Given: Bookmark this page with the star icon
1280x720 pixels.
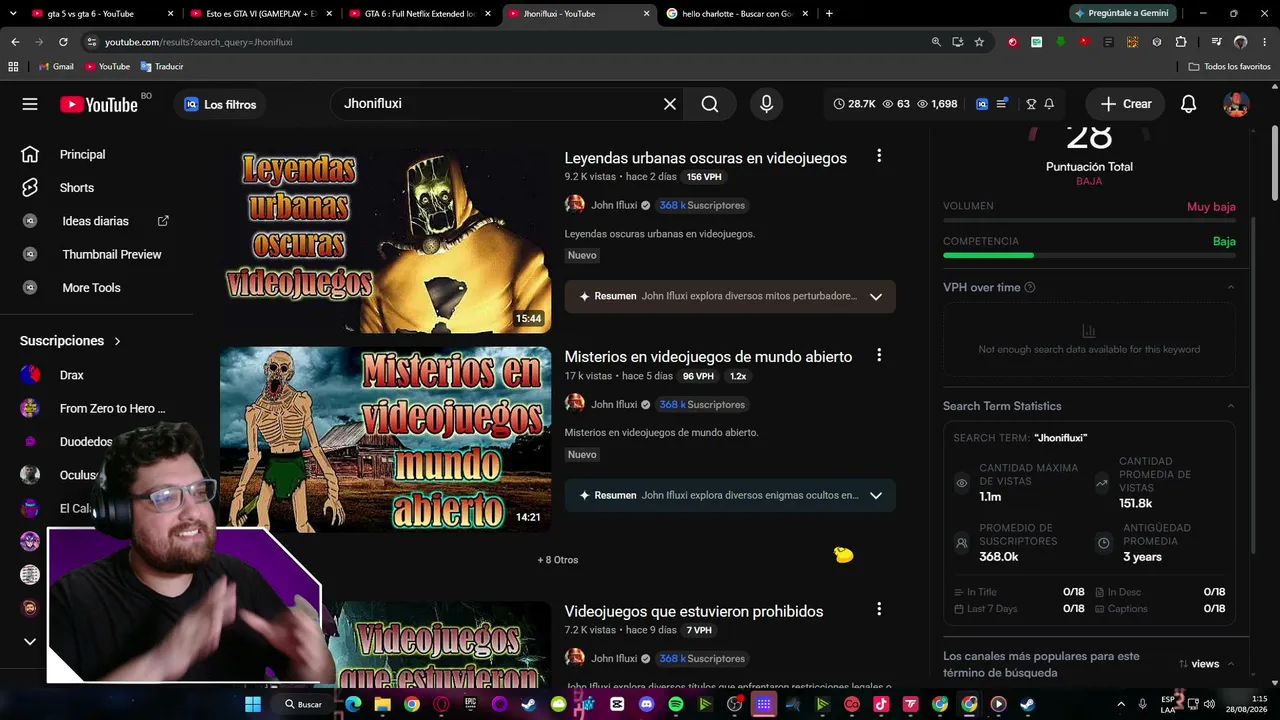Looking at the screenshot, I should click(979, 42).
